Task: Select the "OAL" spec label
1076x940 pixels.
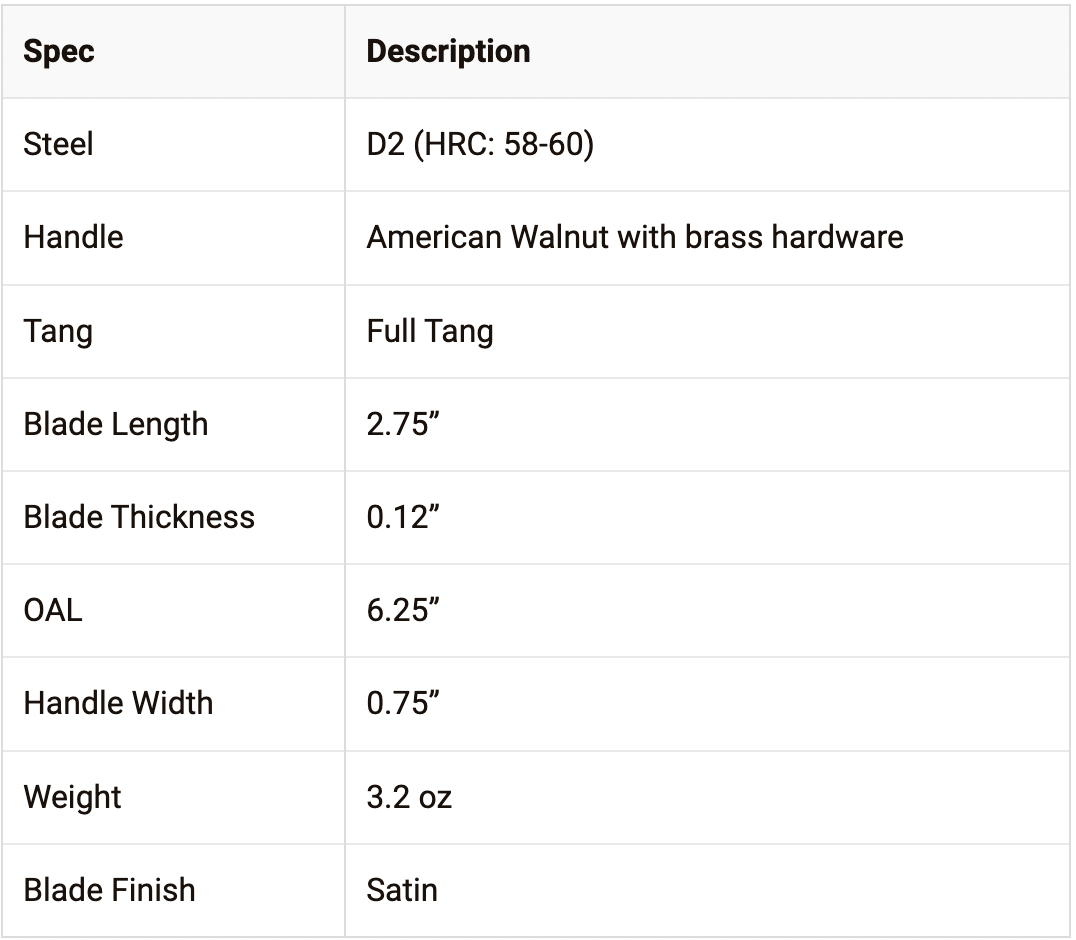Action: point(53,610)
